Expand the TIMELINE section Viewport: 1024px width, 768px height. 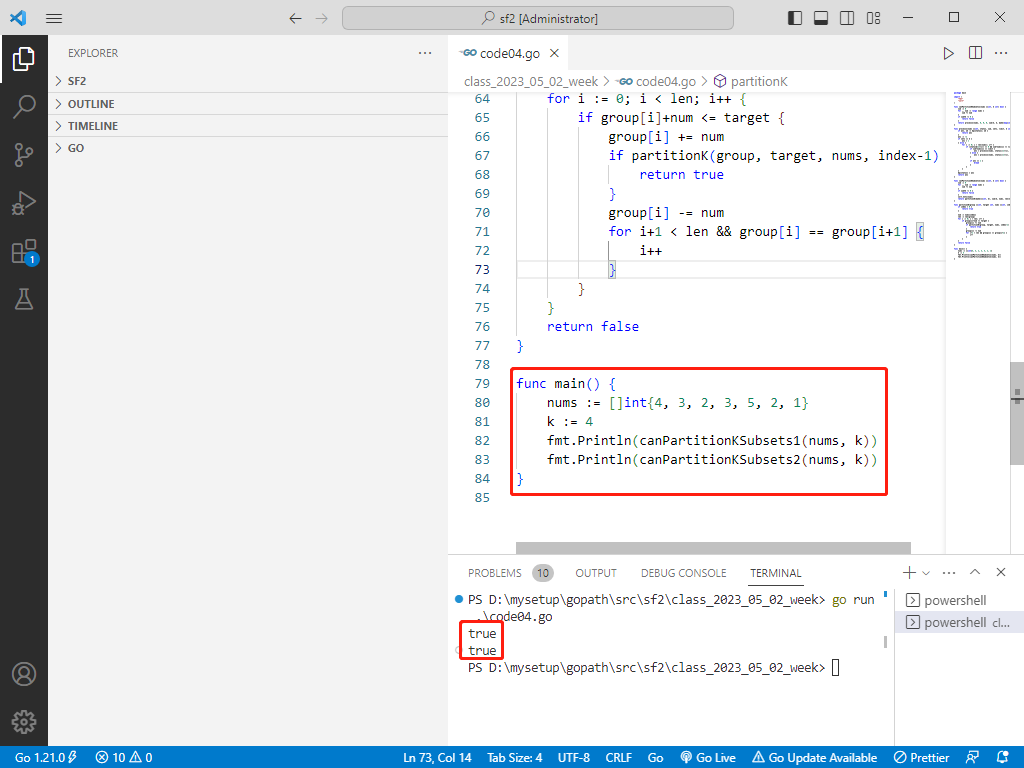tap(248, 126)
